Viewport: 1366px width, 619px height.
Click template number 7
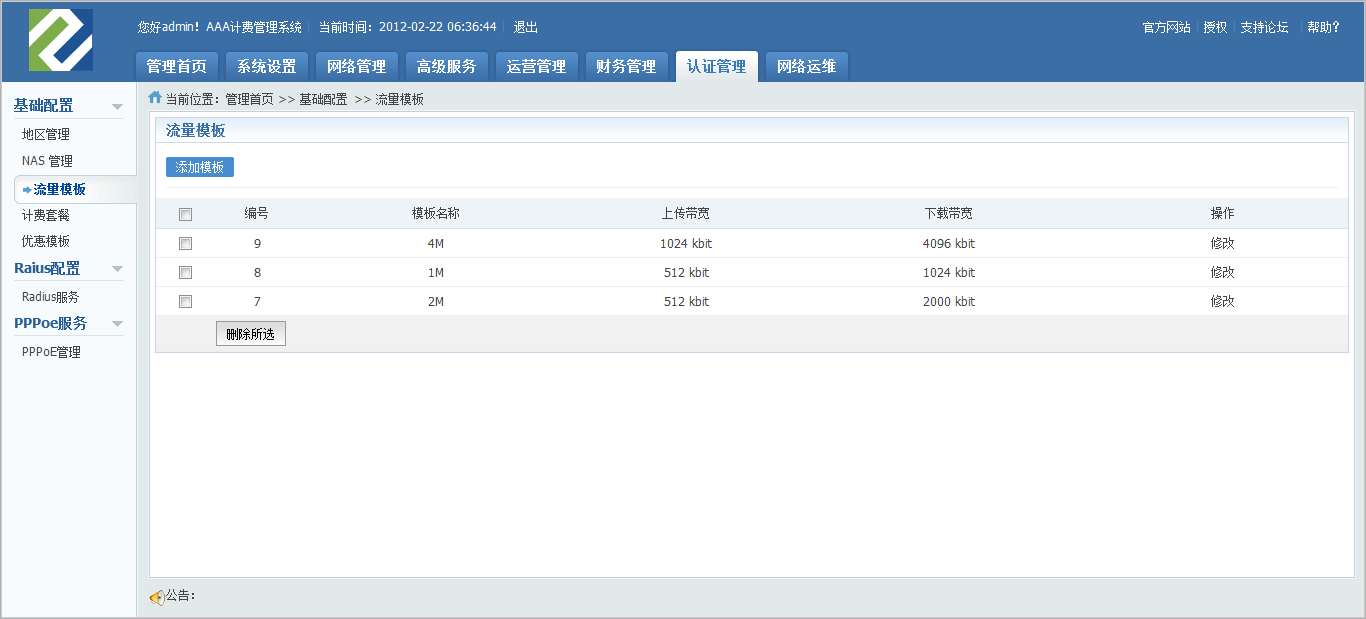click(257, 301)
